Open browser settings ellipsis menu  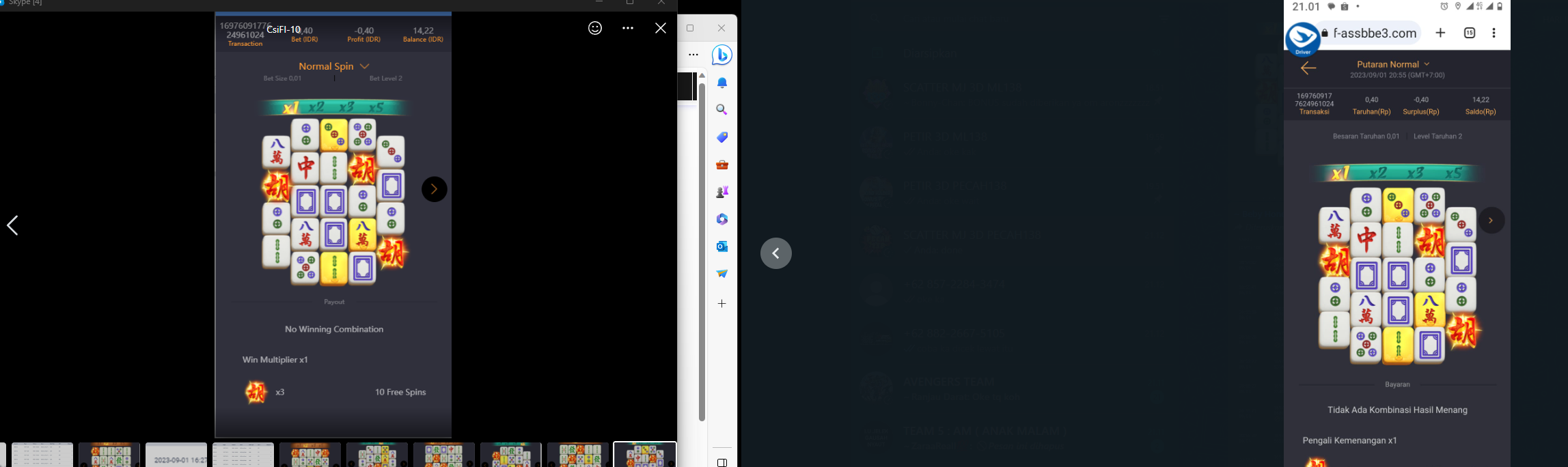click(693, 55)
